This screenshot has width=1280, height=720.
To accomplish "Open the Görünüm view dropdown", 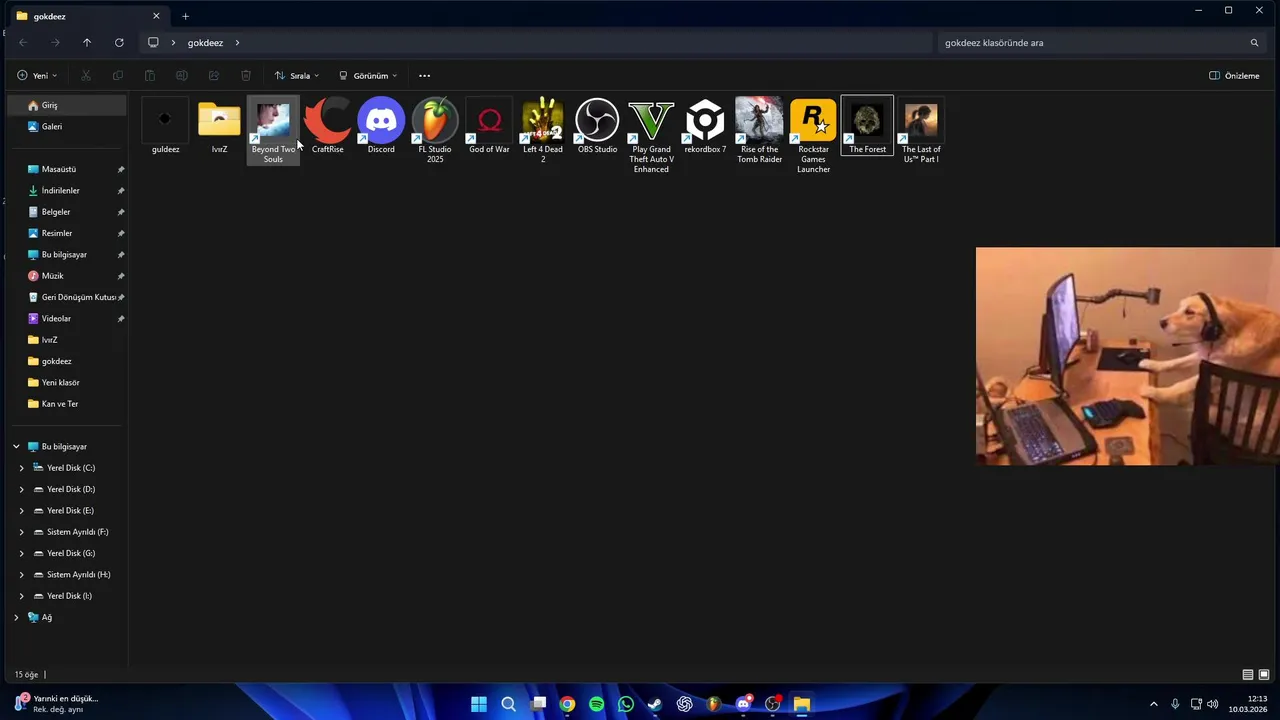I will click(368, 75).
